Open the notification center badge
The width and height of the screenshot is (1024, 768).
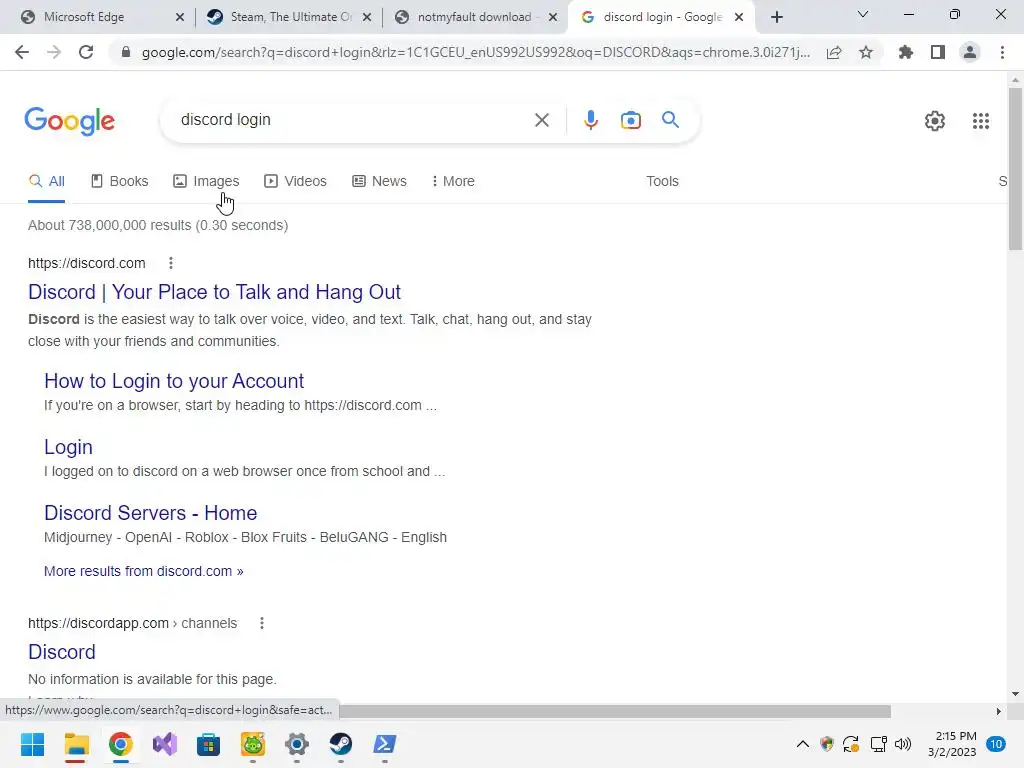(996, 744)
